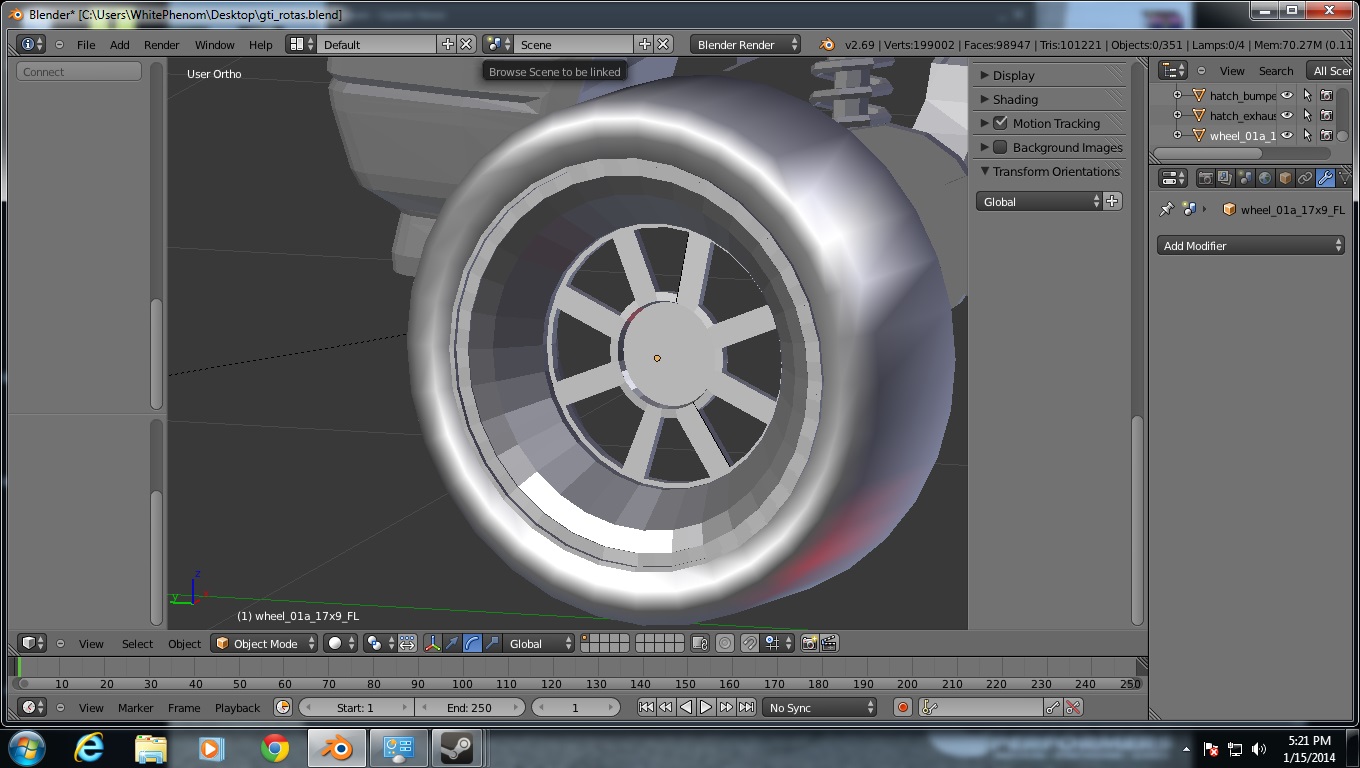Toggle the 3D manipulator widget
Image resolution: width=1360 pixels, height=768 pixels.
point(432,643)
